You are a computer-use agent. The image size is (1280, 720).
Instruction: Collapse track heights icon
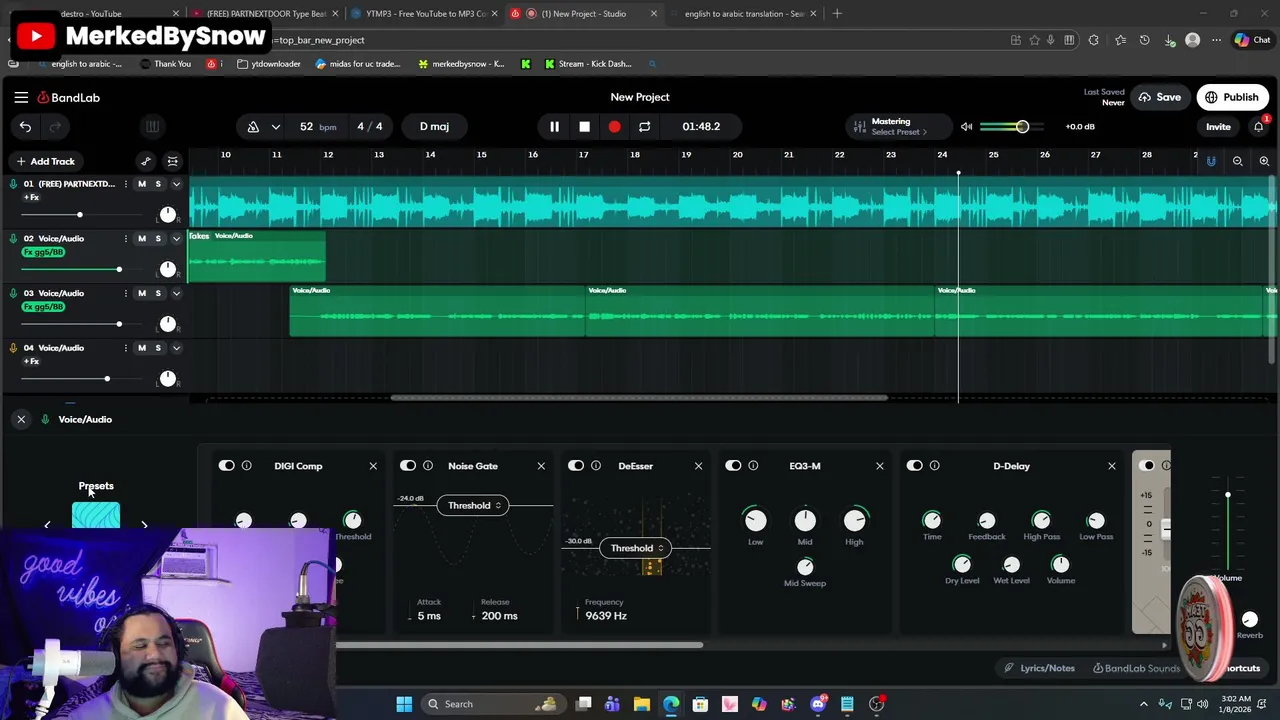tap(172, 161)
